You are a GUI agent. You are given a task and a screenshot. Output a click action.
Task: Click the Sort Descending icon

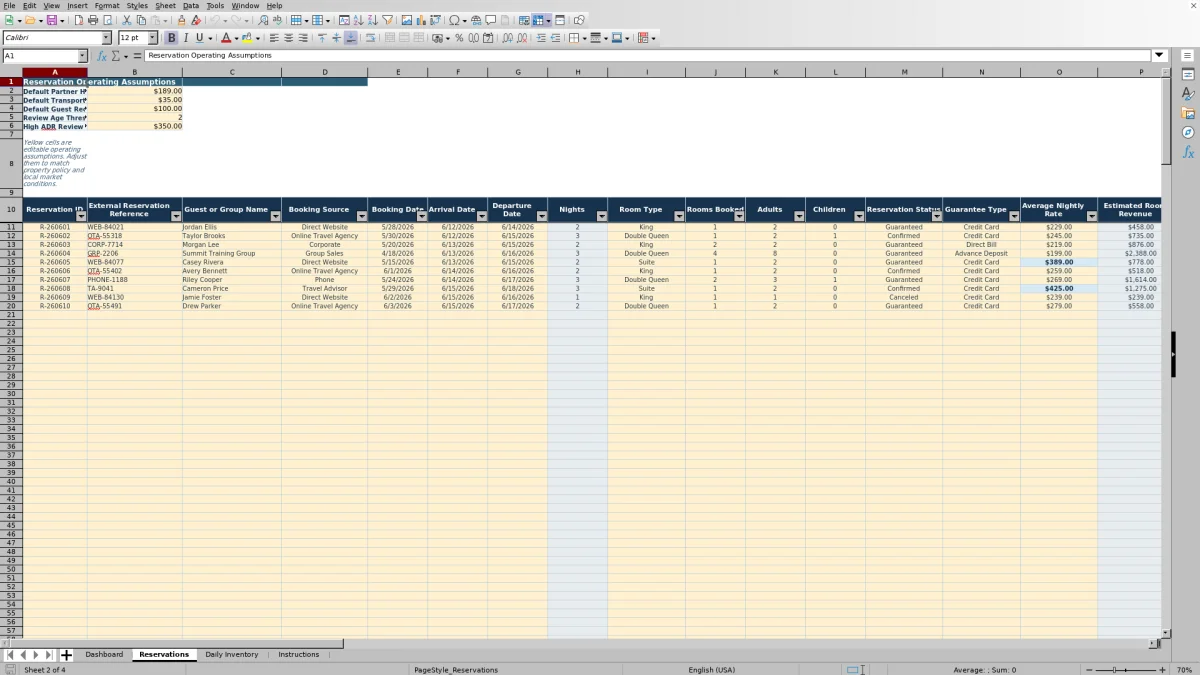tap(372, 20)
